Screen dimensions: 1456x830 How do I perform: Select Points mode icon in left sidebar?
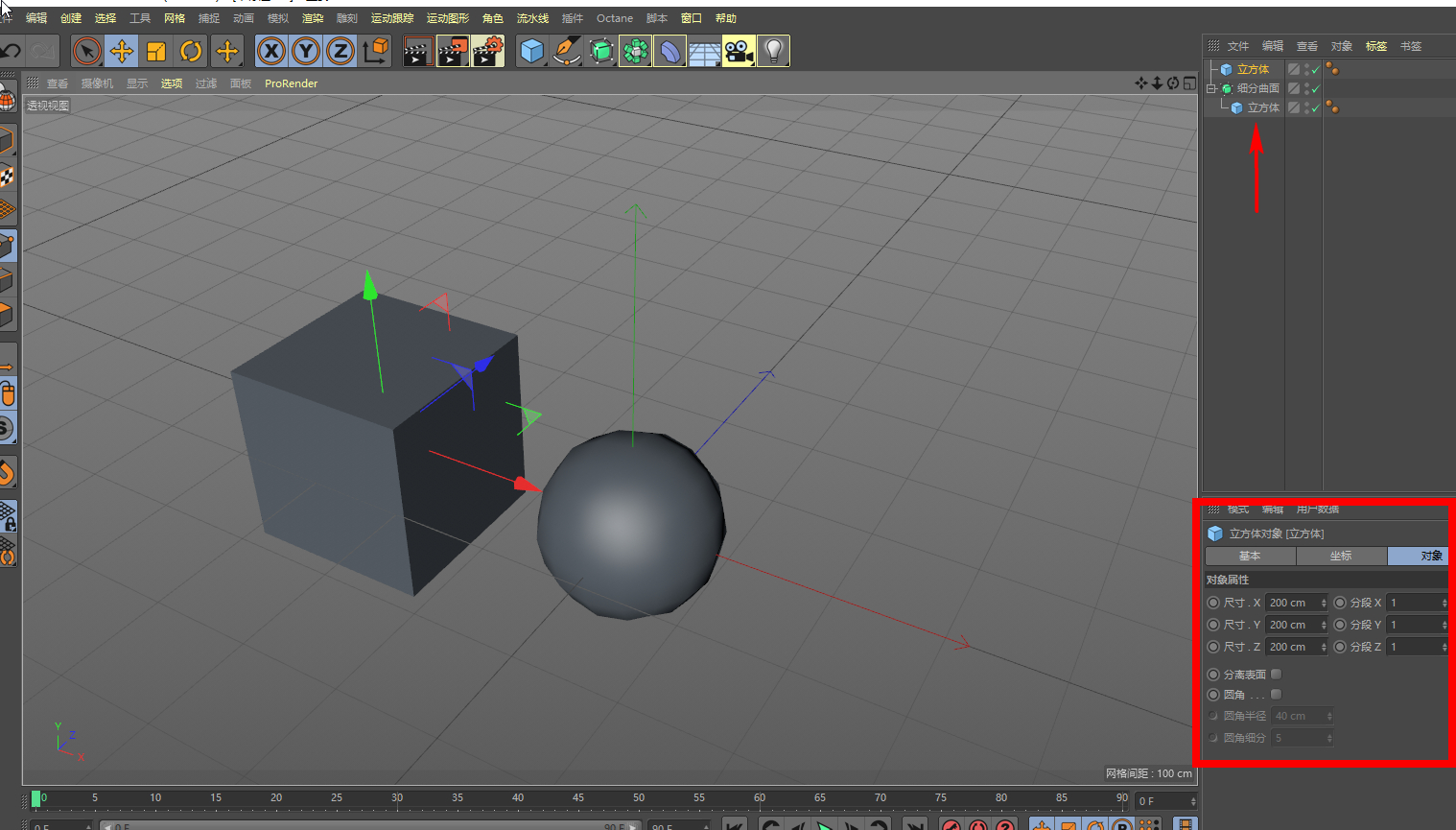point(7,246)
